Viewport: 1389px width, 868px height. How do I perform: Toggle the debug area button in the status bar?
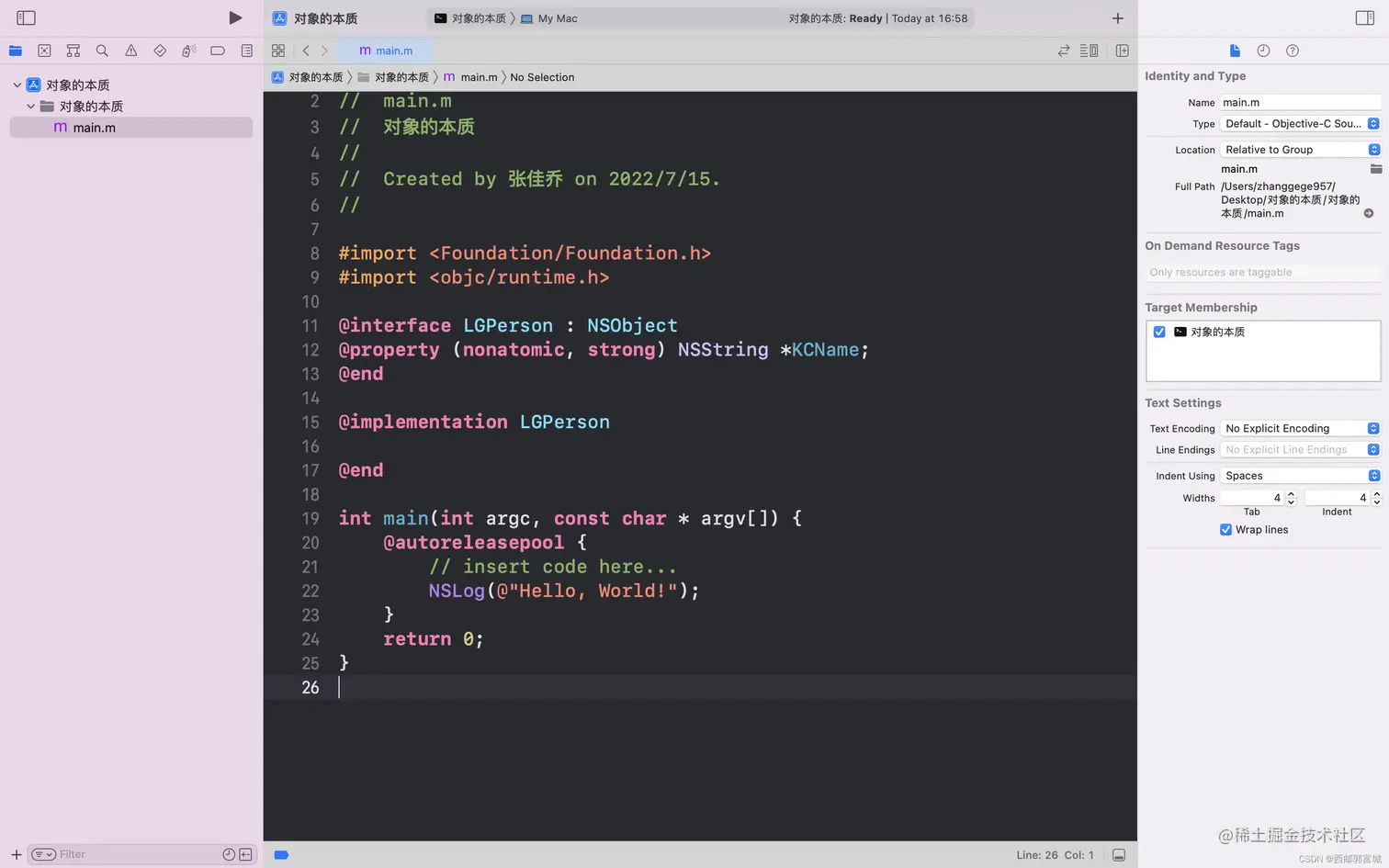click(1119, 855)
